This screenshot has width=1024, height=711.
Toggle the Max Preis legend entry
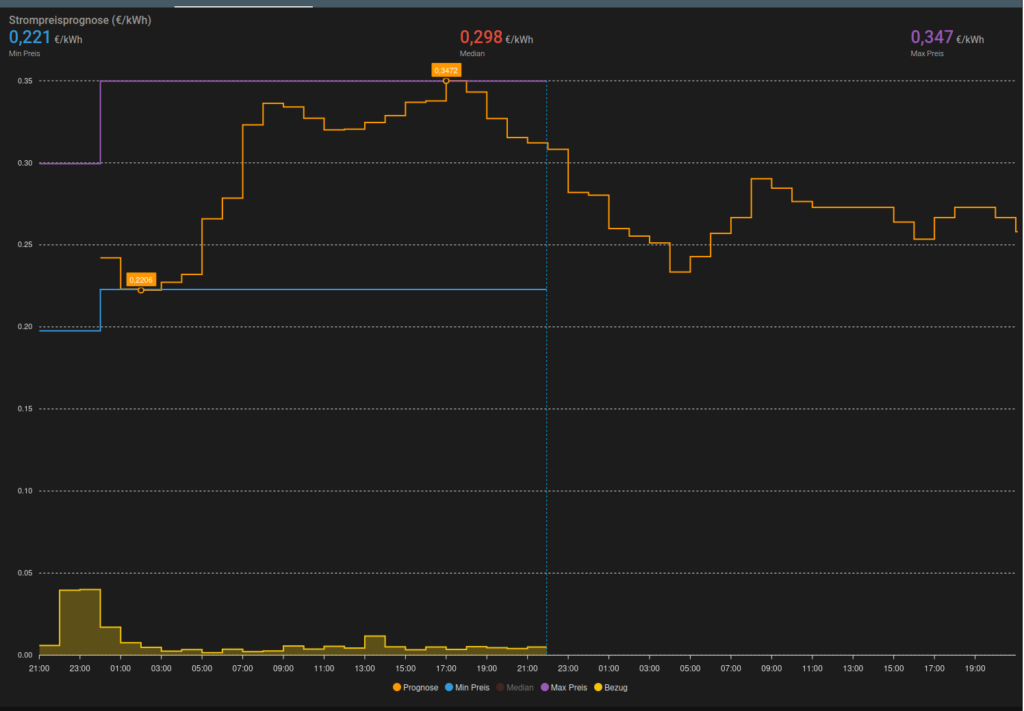coord(564,687)
